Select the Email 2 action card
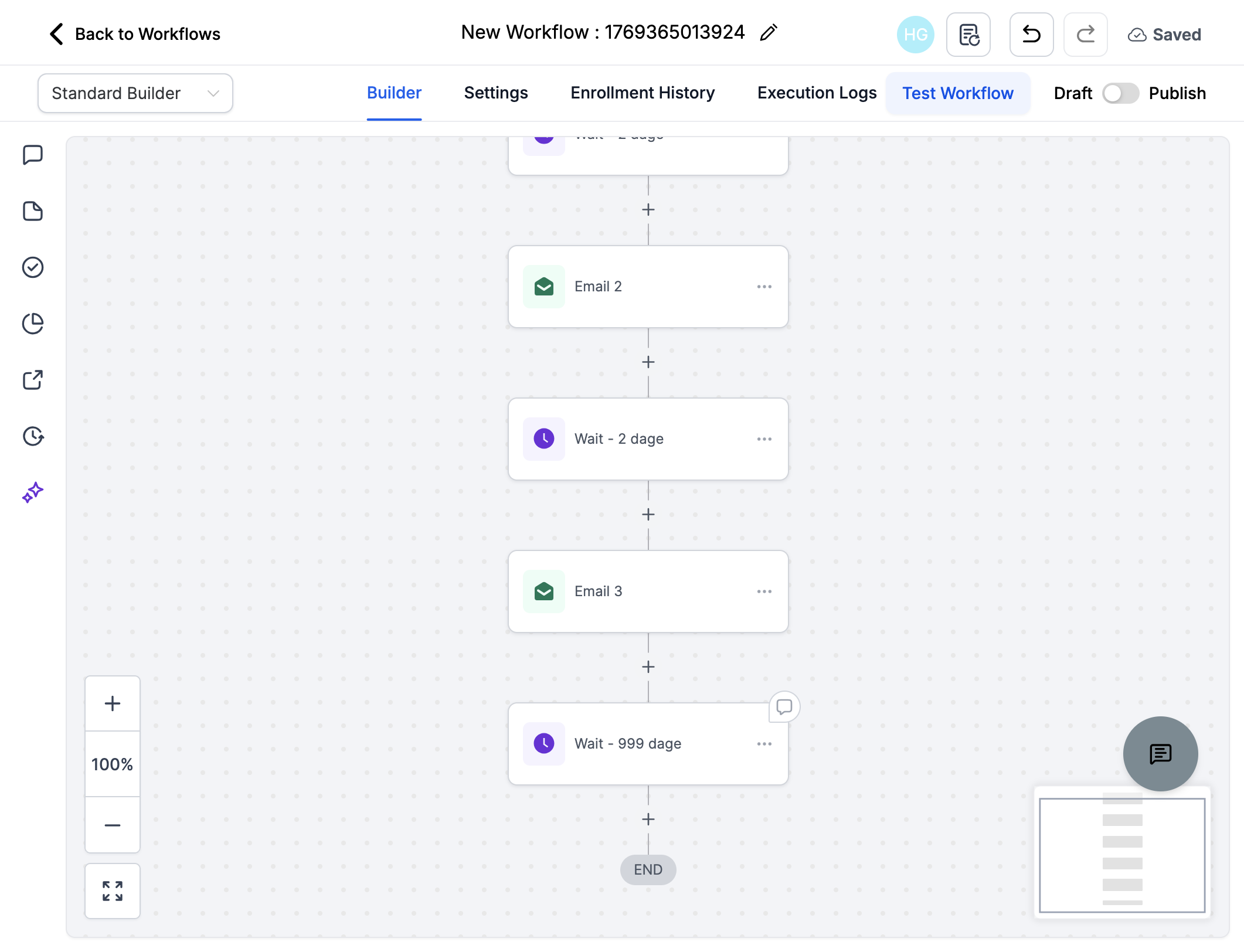1244x952 pixels. point(648,287)
